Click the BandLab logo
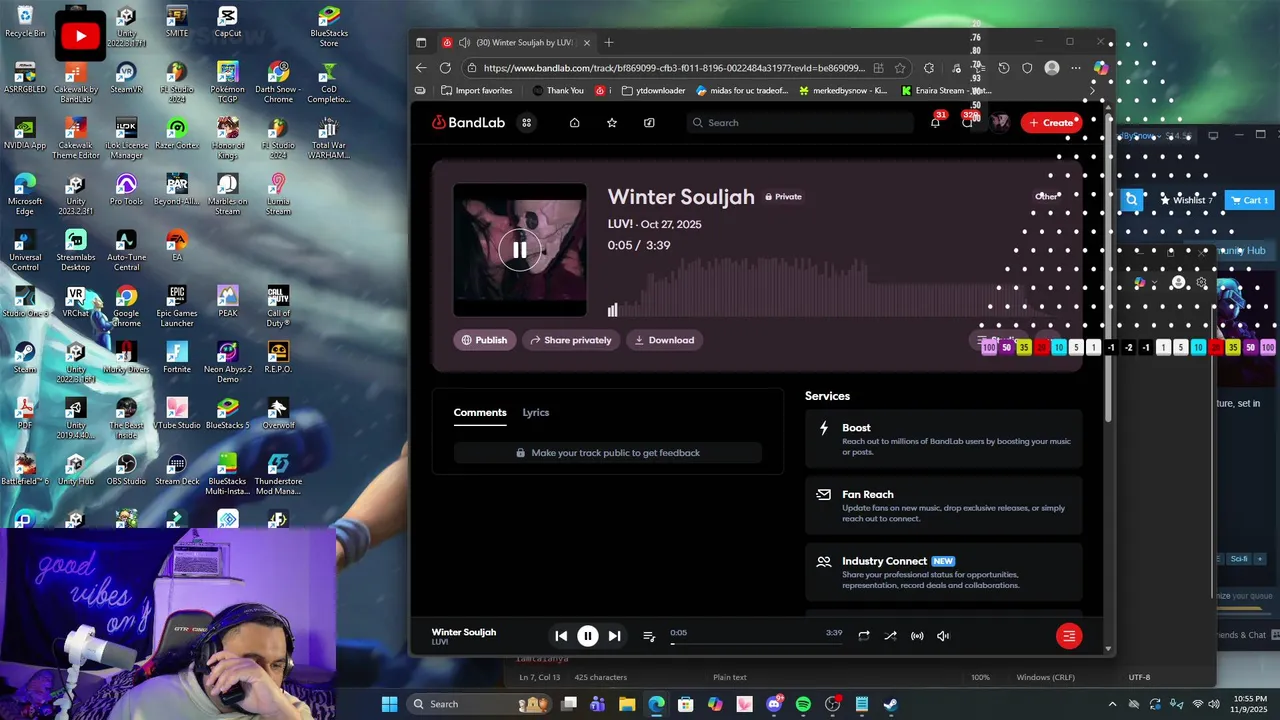Viewport: 1280px width, 720px height. pos(468,123)
